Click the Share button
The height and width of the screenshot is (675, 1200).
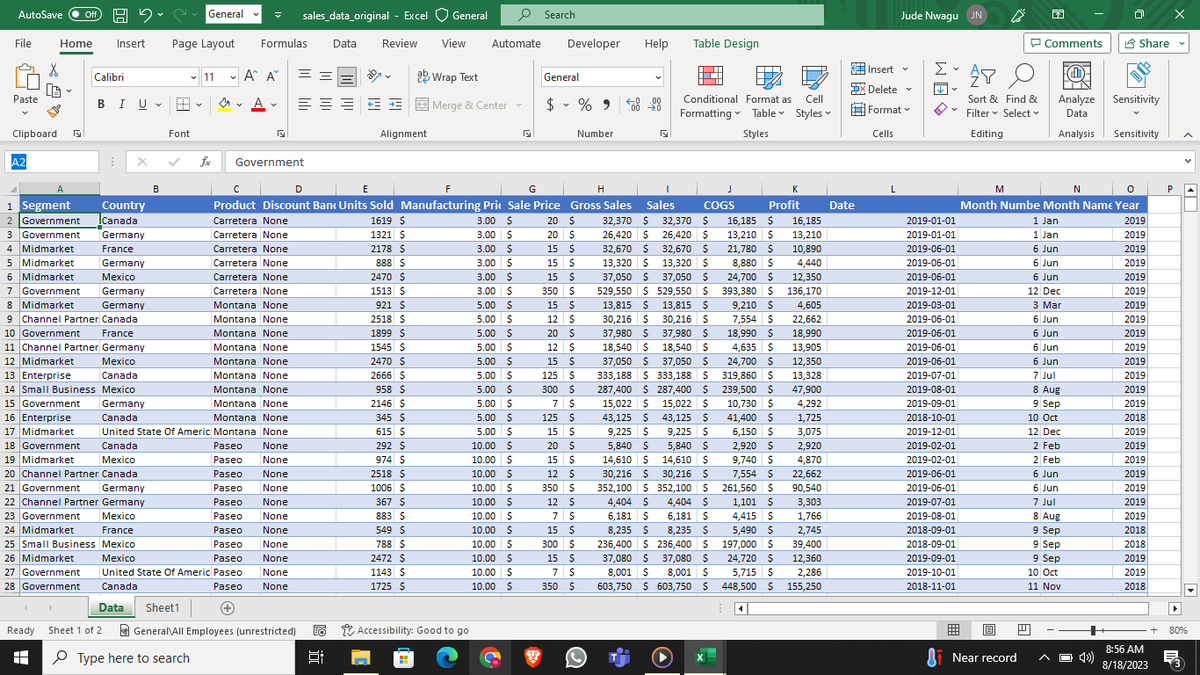(x=1152, y=43)
